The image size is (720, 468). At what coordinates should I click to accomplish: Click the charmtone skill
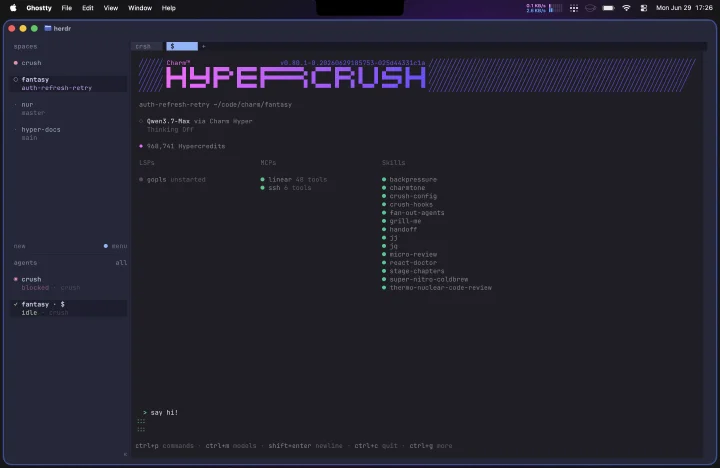[404, 188]
